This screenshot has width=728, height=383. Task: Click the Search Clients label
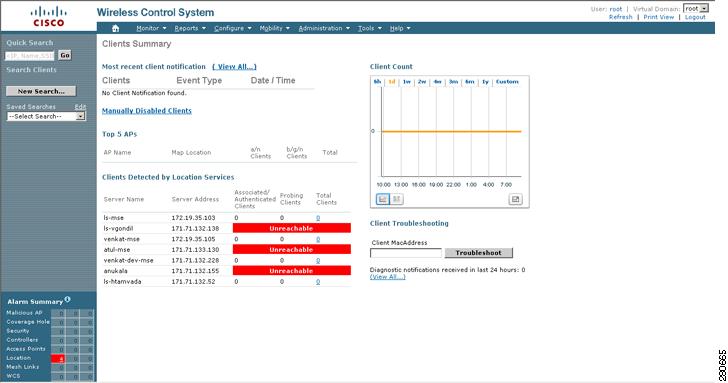coord(32,70)
